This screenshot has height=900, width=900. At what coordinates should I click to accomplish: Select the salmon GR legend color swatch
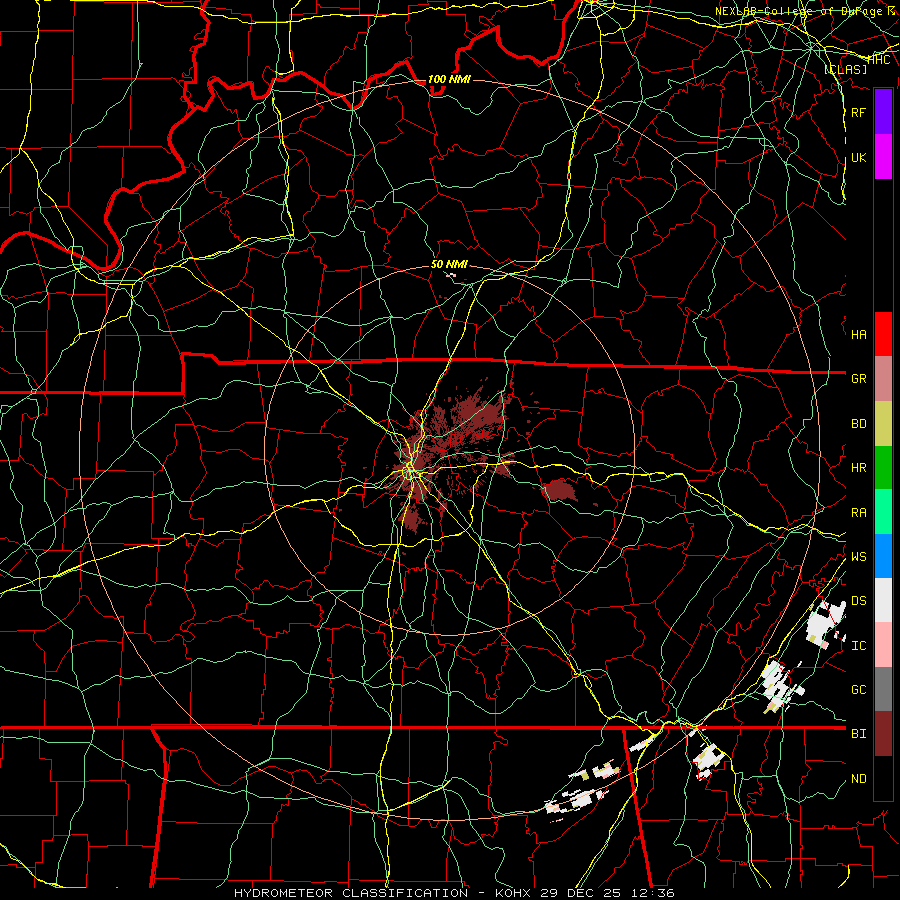point(883,378)
